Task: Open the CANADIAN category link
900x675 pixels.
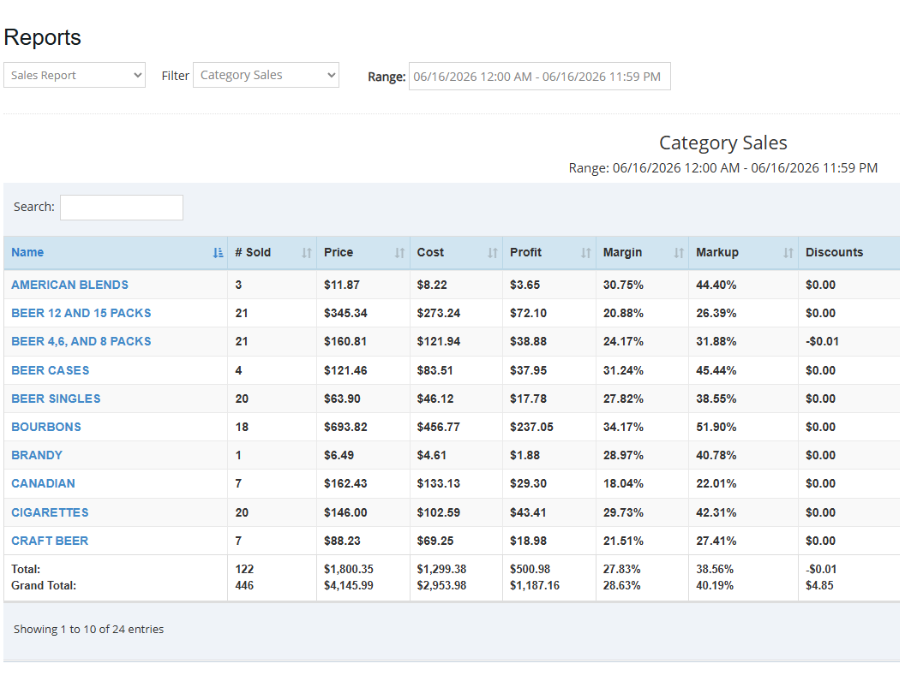Action: (x=43, y=483)
